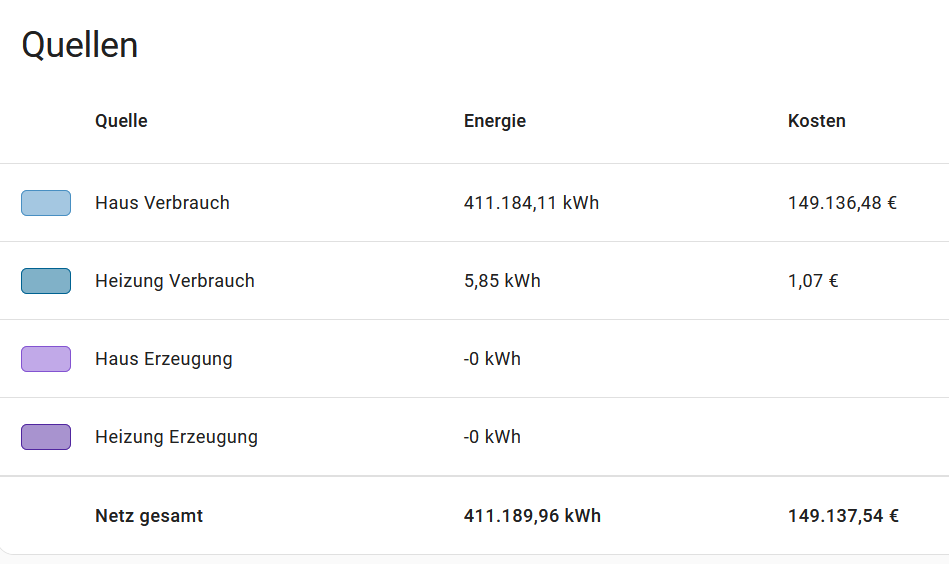Viewport: 949px width, 564px height.
Task: Open the Heizung Verbrauch source row
Action: pyautogui.click(x=175, y=281)
